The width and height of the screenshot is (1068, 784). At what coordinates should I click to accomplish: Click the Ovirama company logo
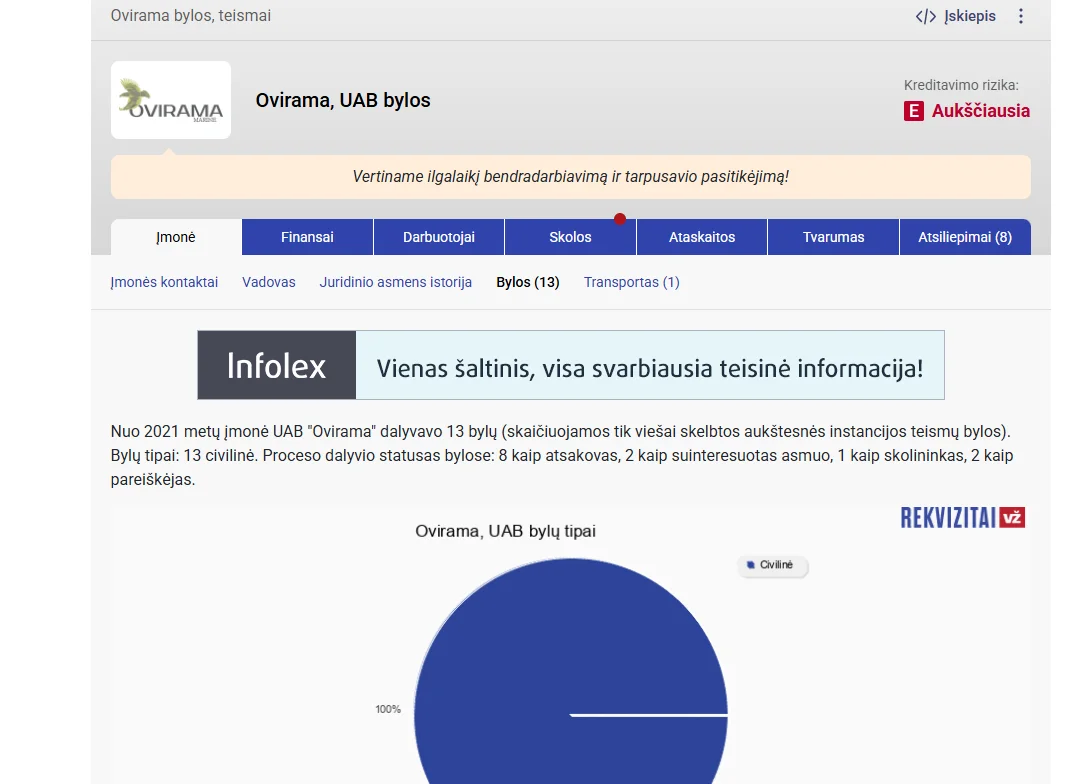point(171,100)
